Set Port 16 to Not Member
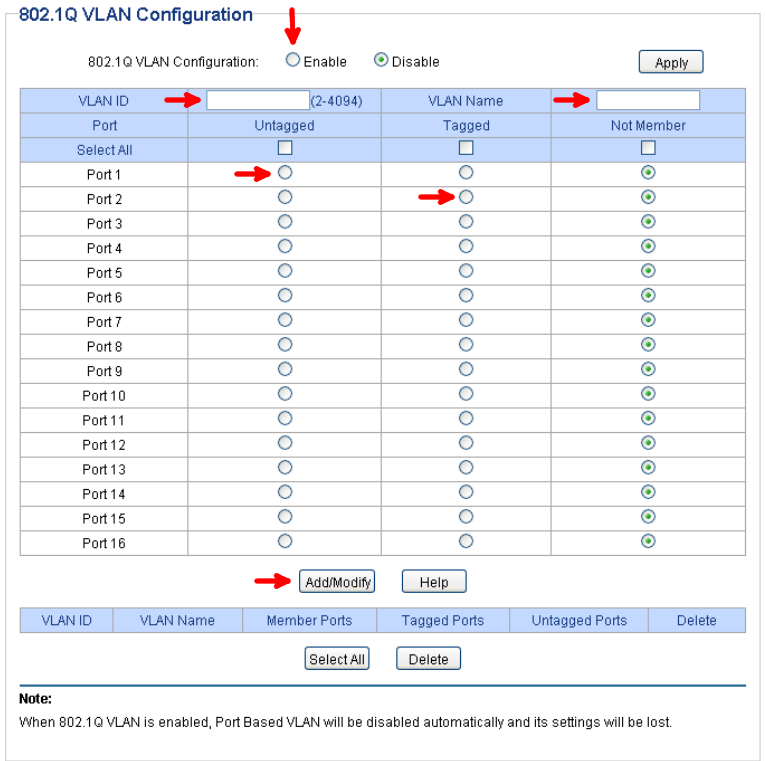Screen dimensions: 766x761 (x=648, y=541)
